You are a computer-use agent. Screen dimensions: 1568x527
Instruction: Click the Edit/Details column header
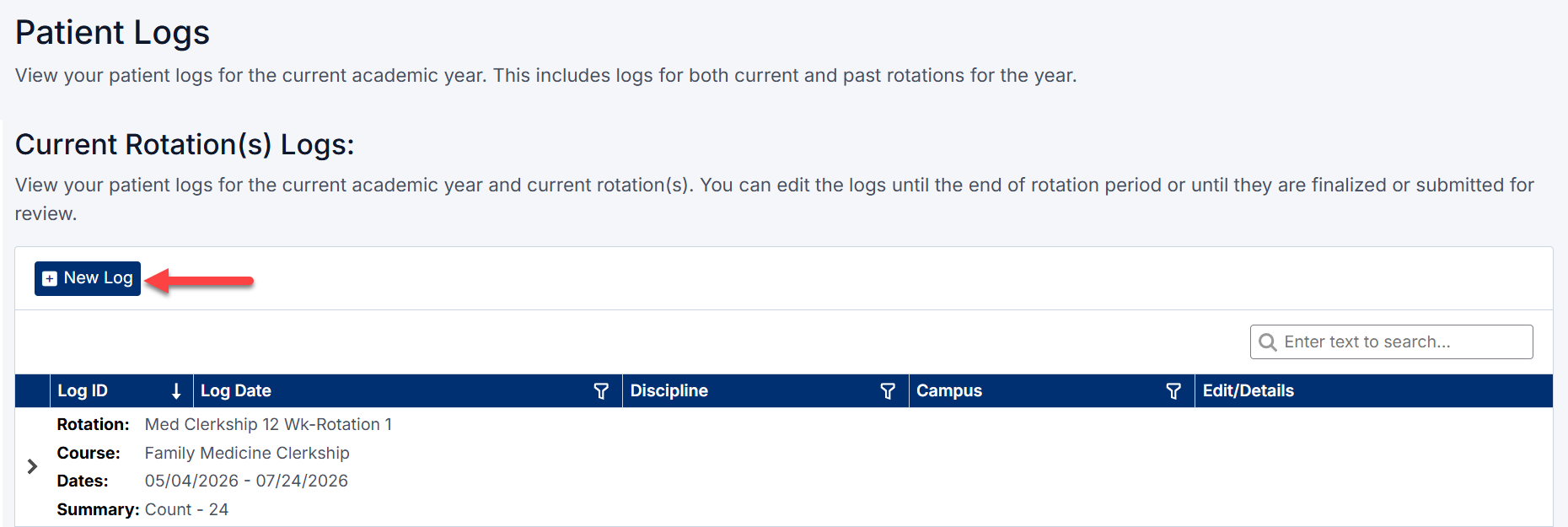[1248, 390]
